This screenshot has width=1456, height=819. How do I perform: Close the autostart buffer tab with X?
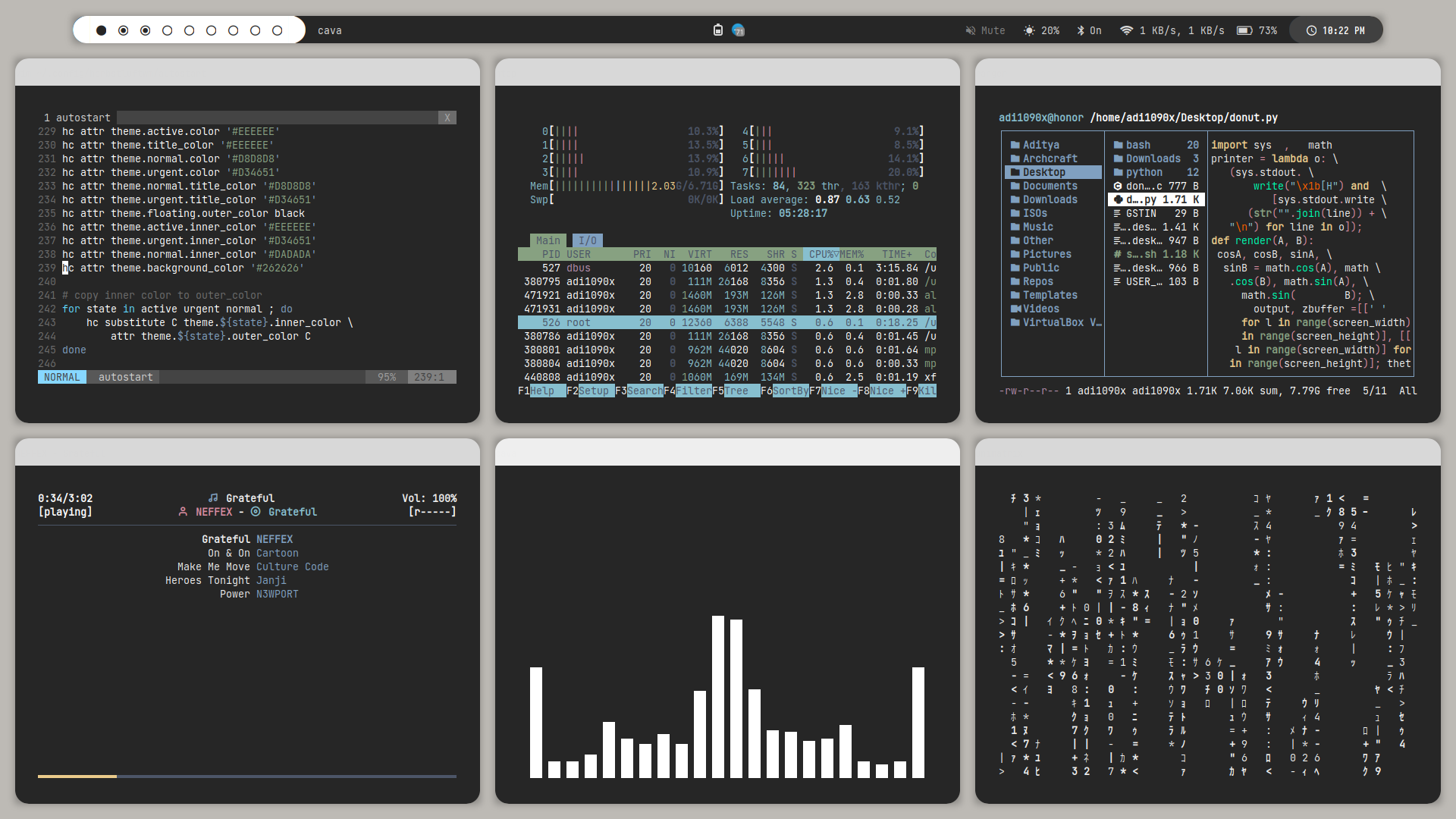pyautogui.click(x=447, y=118)
